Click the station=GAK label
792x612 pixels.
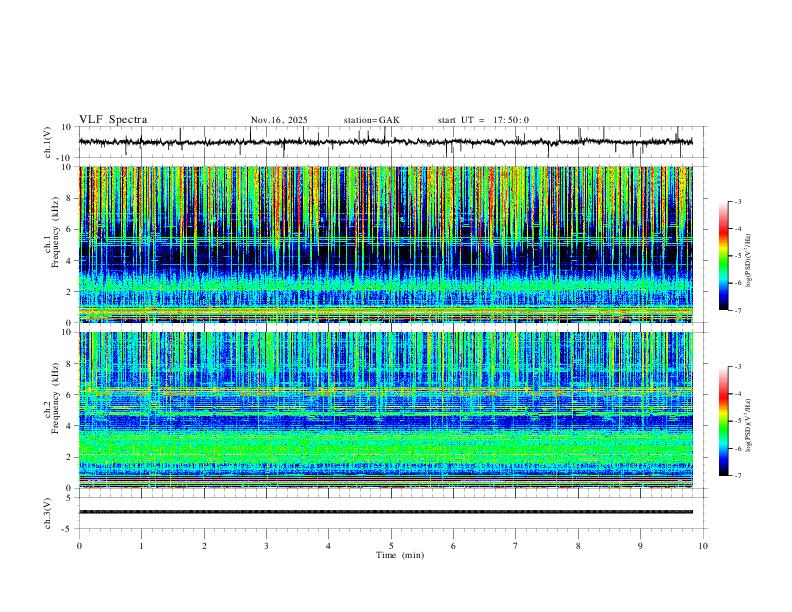pos(371,120)
